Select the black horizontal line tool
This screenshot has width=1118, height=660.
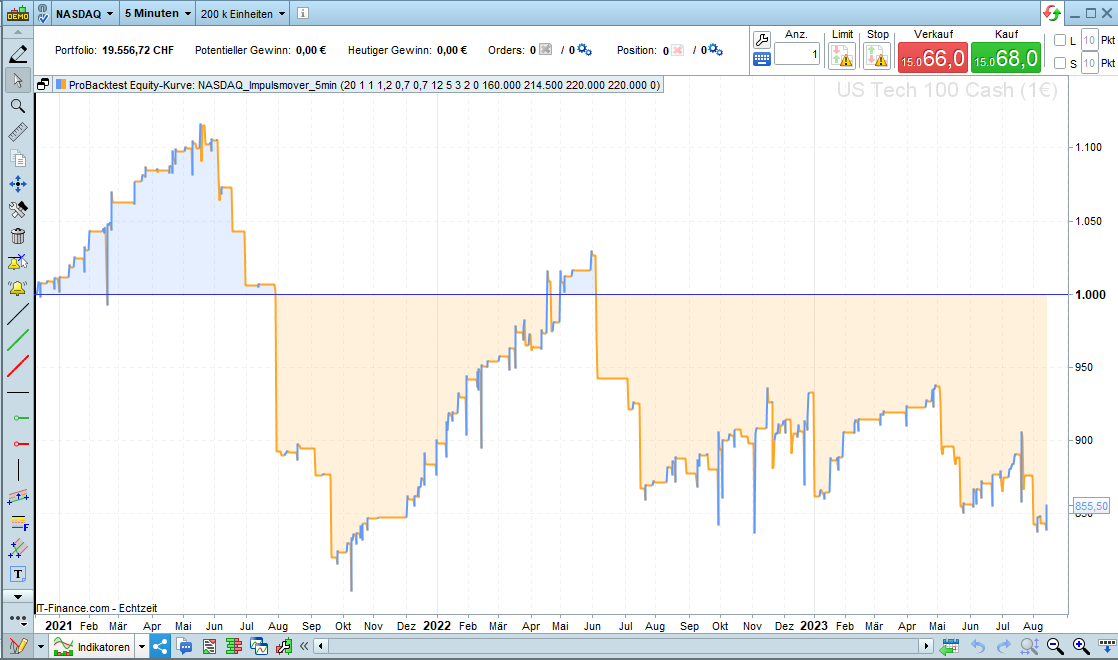[18, 392]
